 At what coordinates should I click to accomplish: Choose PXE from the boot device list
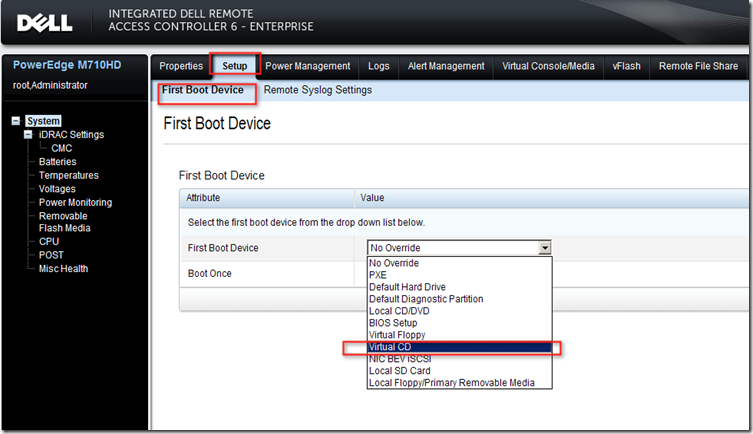460,275
